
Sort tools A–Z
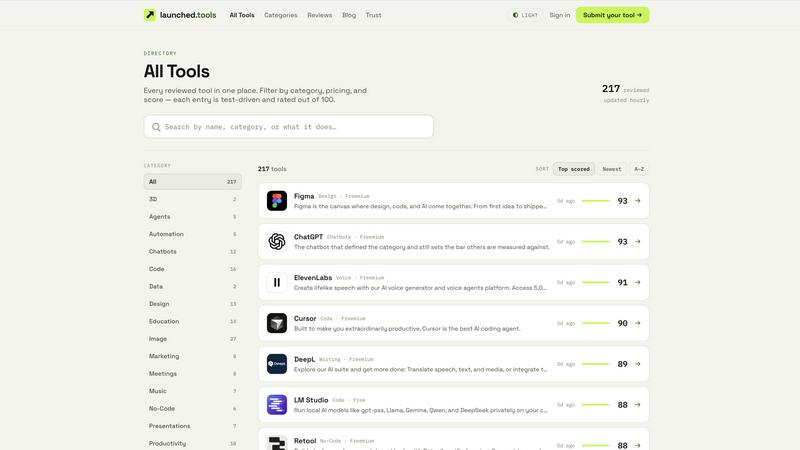click(639, 169)
